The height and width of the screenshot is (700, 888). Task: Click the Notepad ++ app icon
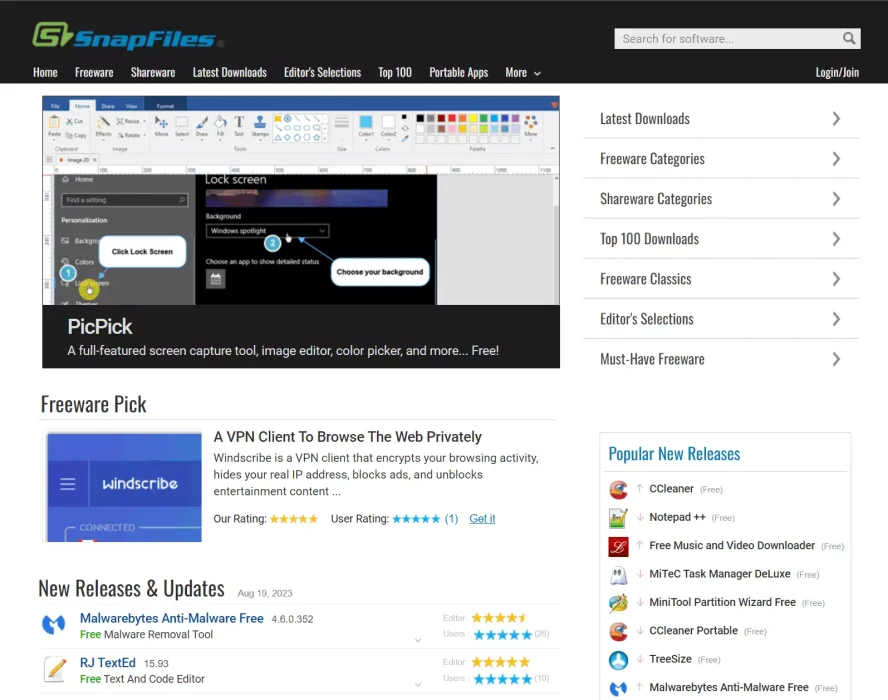click(618, 518)
